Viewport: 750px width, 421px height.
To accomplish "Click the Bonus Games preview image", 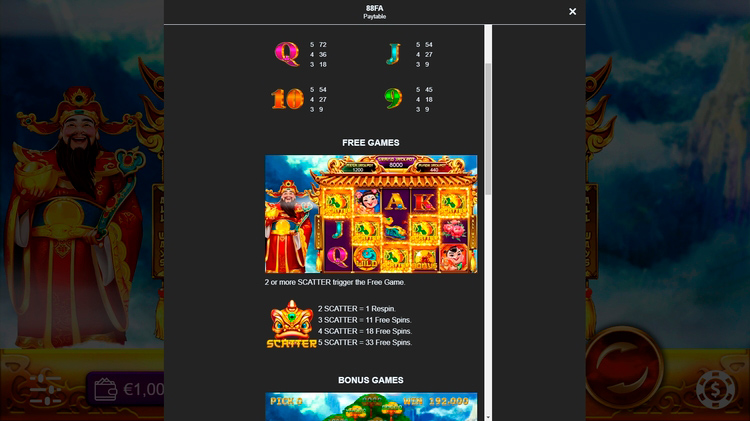I will point(370,406).
